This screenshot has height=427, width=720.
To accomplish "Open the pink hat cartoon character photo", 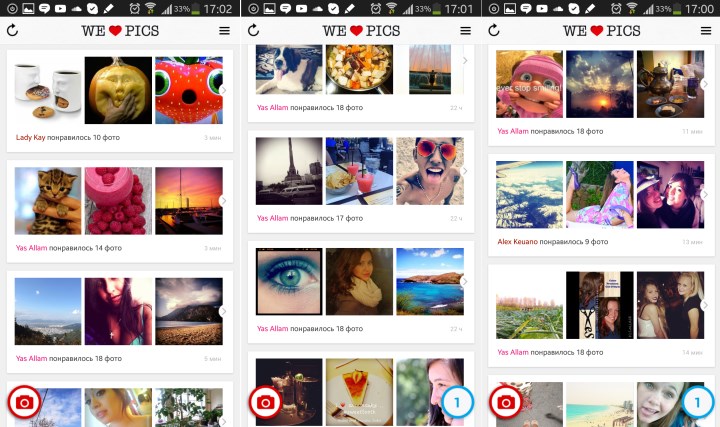I will tap(529, 84).
